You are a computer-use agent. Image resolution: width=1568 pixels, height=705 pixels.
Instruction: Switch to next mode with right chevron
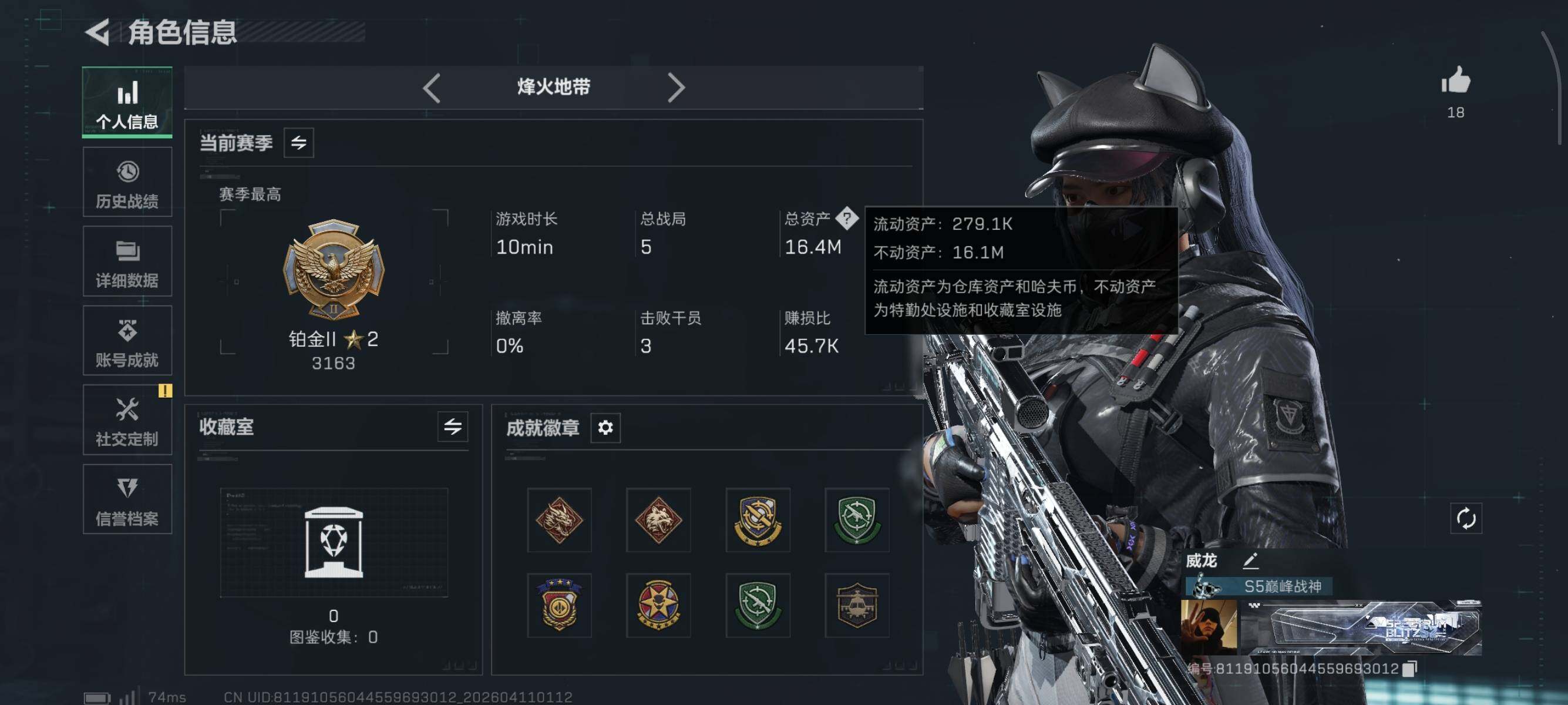[x=677, y=88]
